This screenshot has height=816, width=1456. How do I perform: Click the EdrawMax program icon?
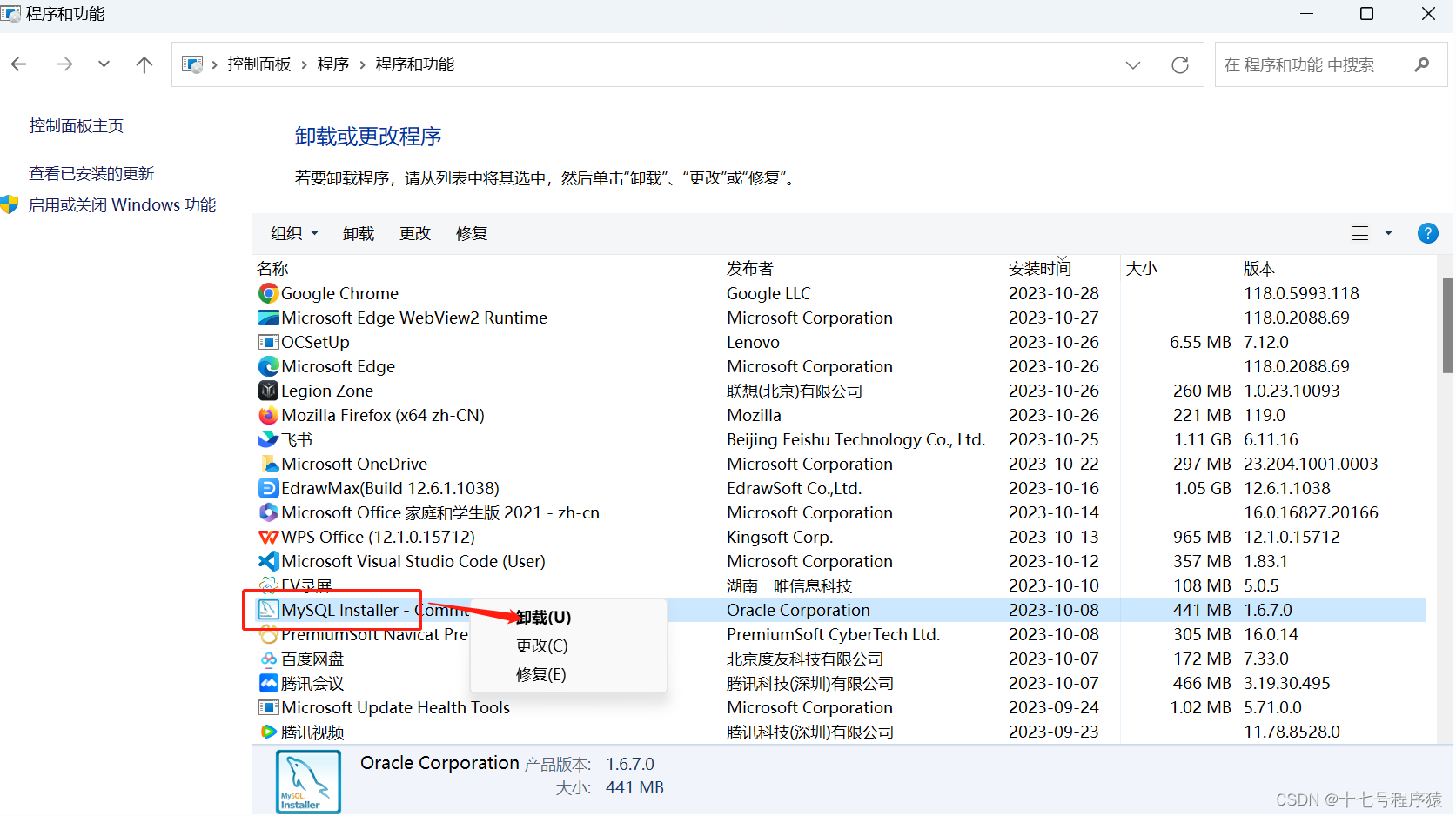[x=269, y=488]
